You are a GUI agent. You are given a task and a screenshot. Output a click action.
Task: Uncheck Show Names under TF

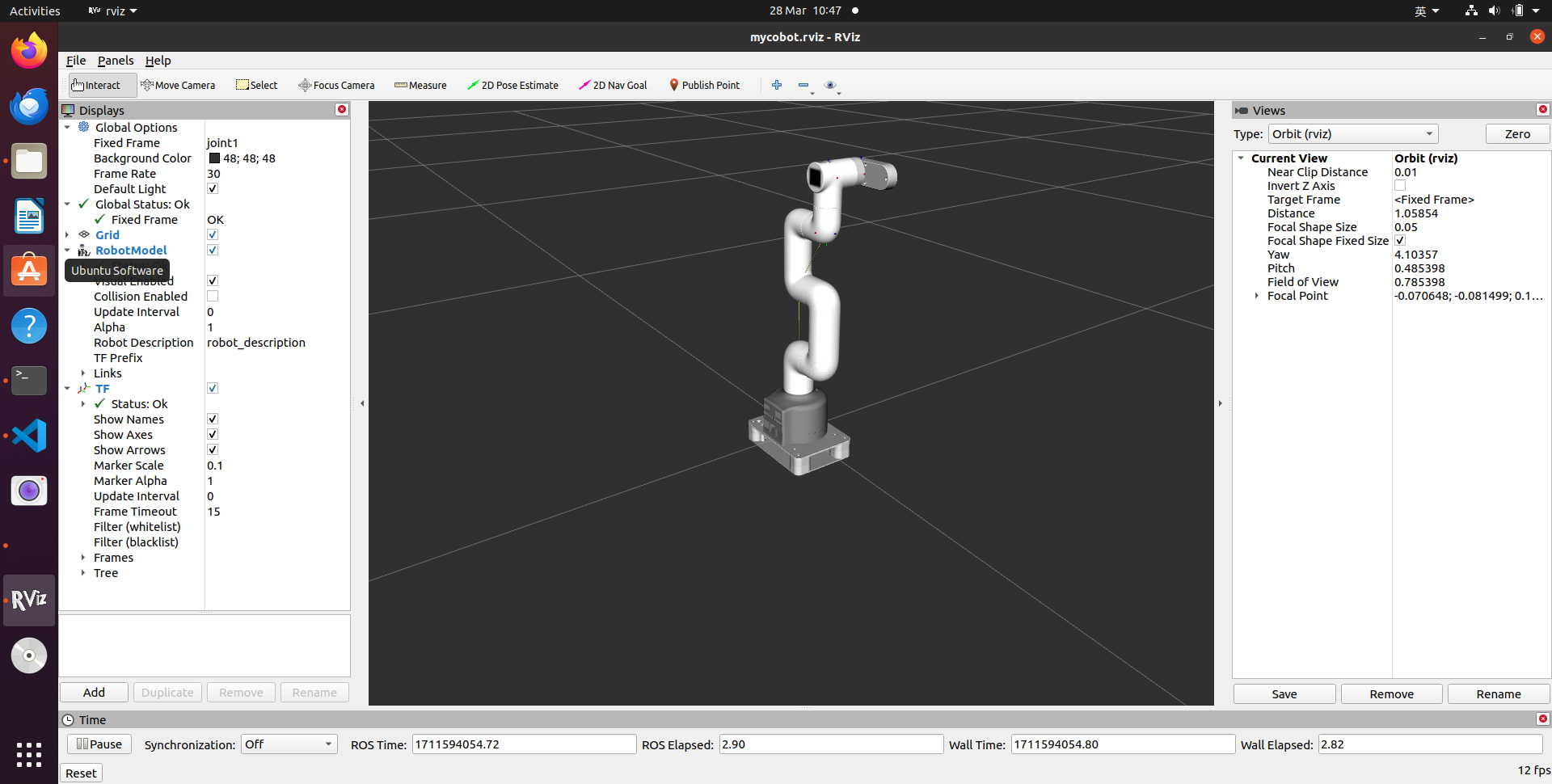tap(213, 419)
